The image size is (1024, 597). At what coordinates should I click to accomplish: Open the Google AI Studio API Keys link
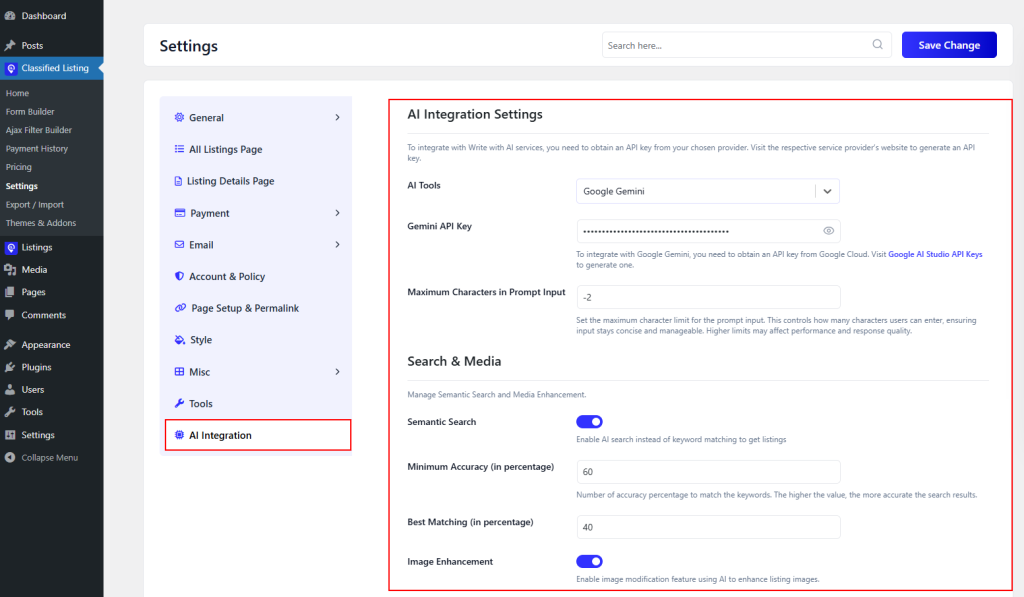[x=935, y=254]
